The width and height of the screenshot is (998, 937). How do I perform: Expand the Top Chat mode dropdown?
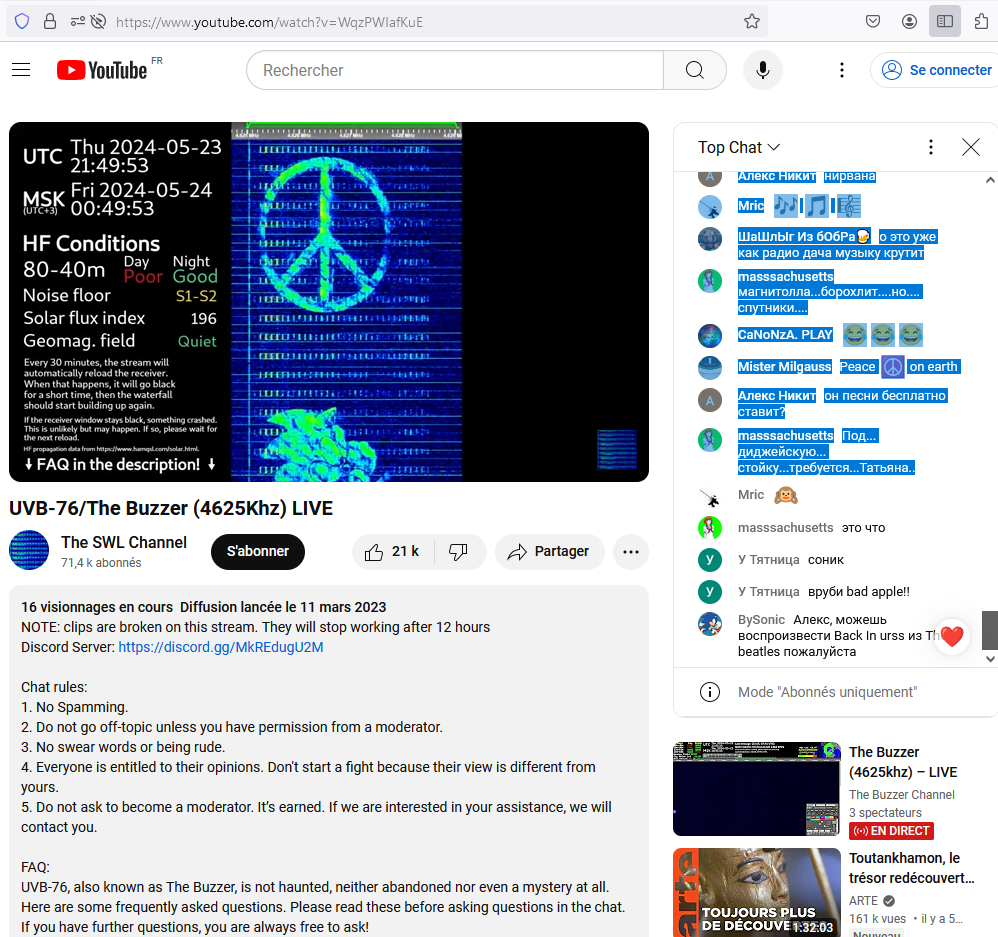pyautogui.click(x=738, y=148)
